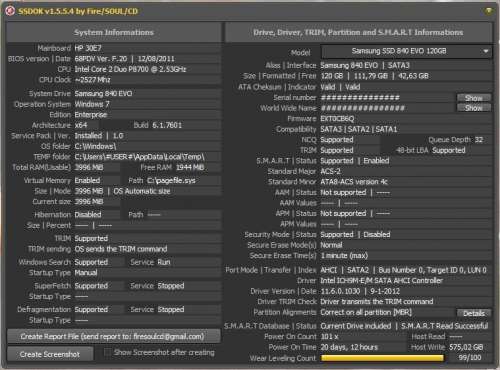Open partition alignment Details

pos(473,313)
